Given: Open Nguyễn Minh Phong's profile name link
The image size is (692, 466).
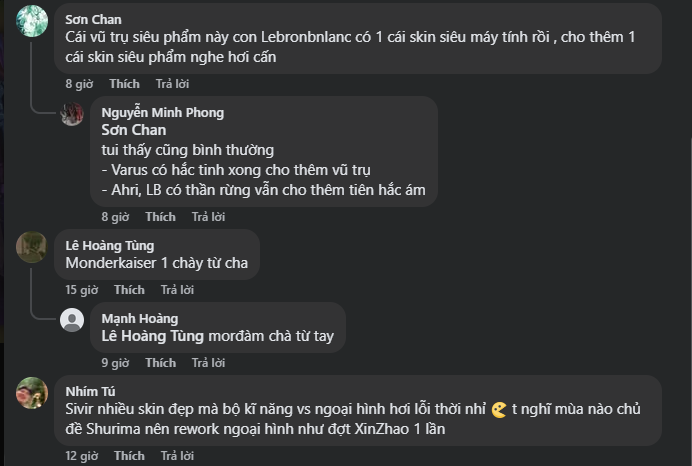Looking at the screenshot, I should [163, 112].
